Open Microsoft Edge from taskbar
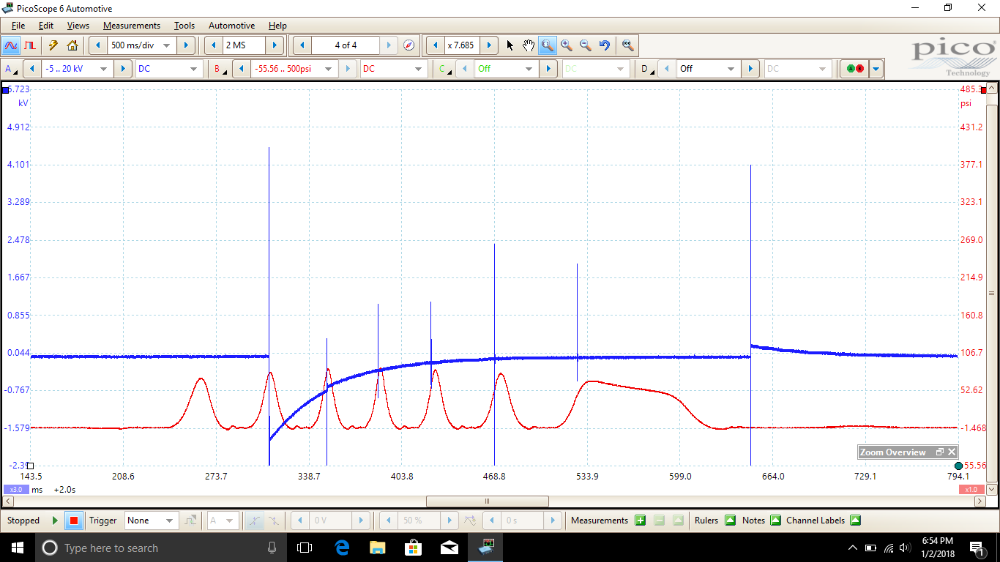 pyautogui.click(x=342, y=548)
